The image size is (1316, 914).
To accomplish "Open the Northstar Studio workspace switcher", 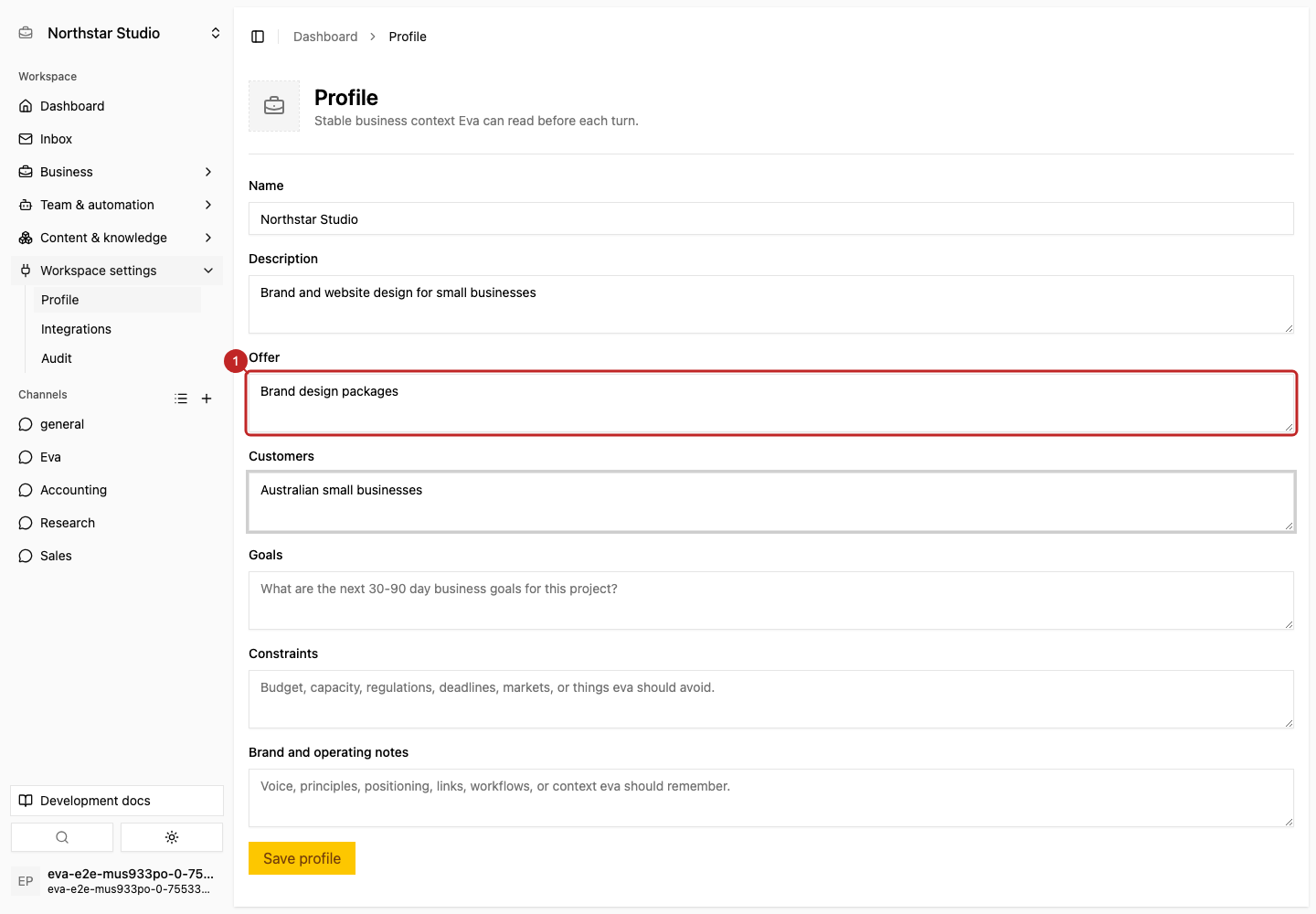I will click(x=117, y=33).
